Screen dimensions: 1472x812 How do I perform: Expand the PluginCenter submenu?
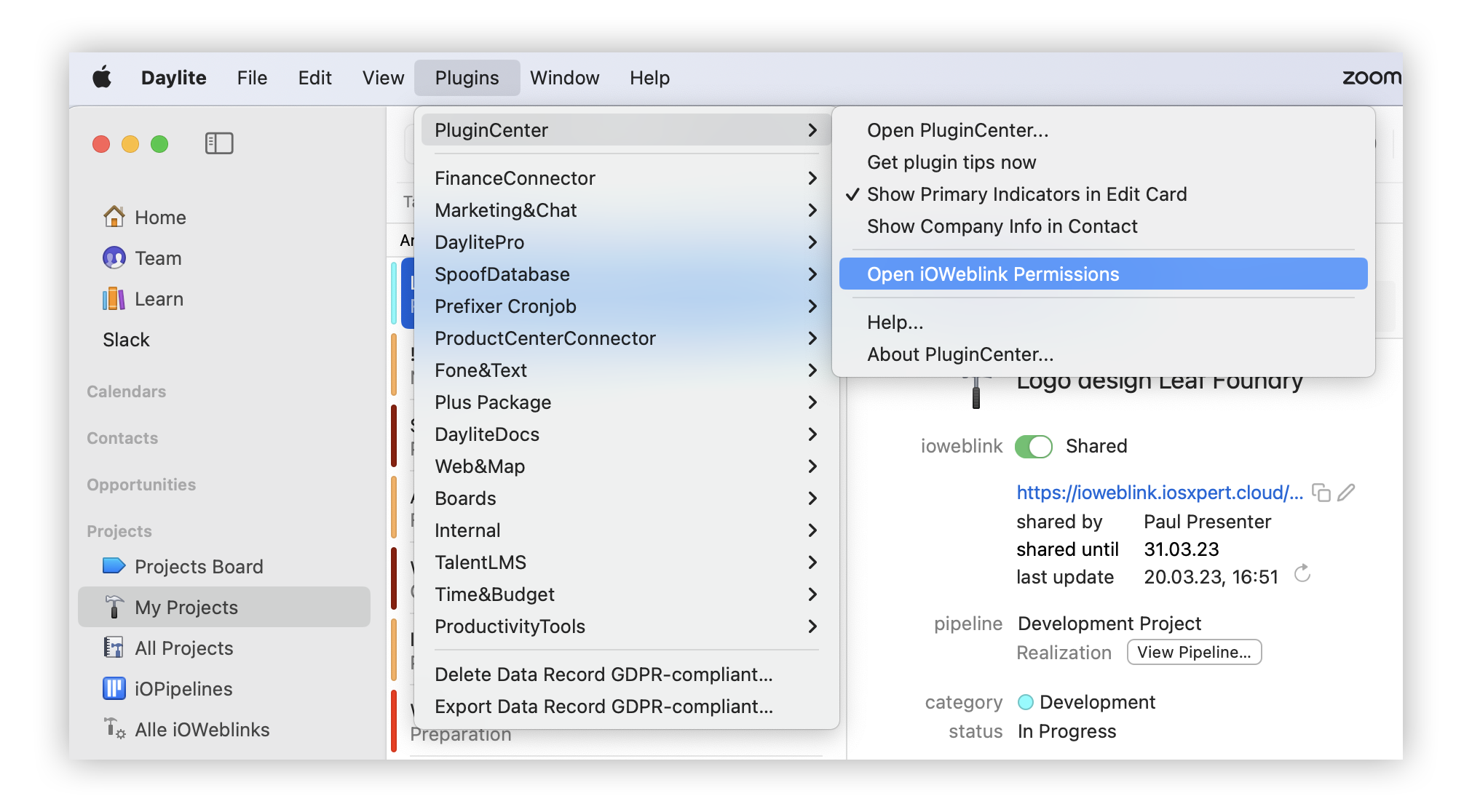coord(627,130)
